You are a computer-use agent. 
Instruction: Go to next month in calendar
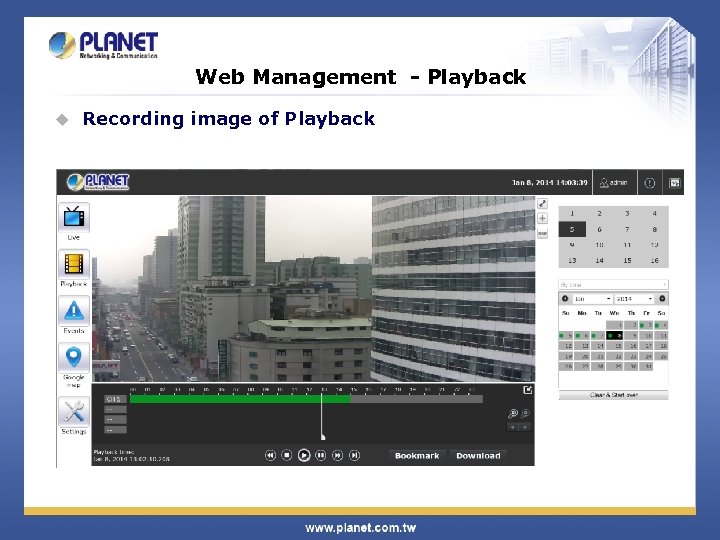(x=662, y=298)
